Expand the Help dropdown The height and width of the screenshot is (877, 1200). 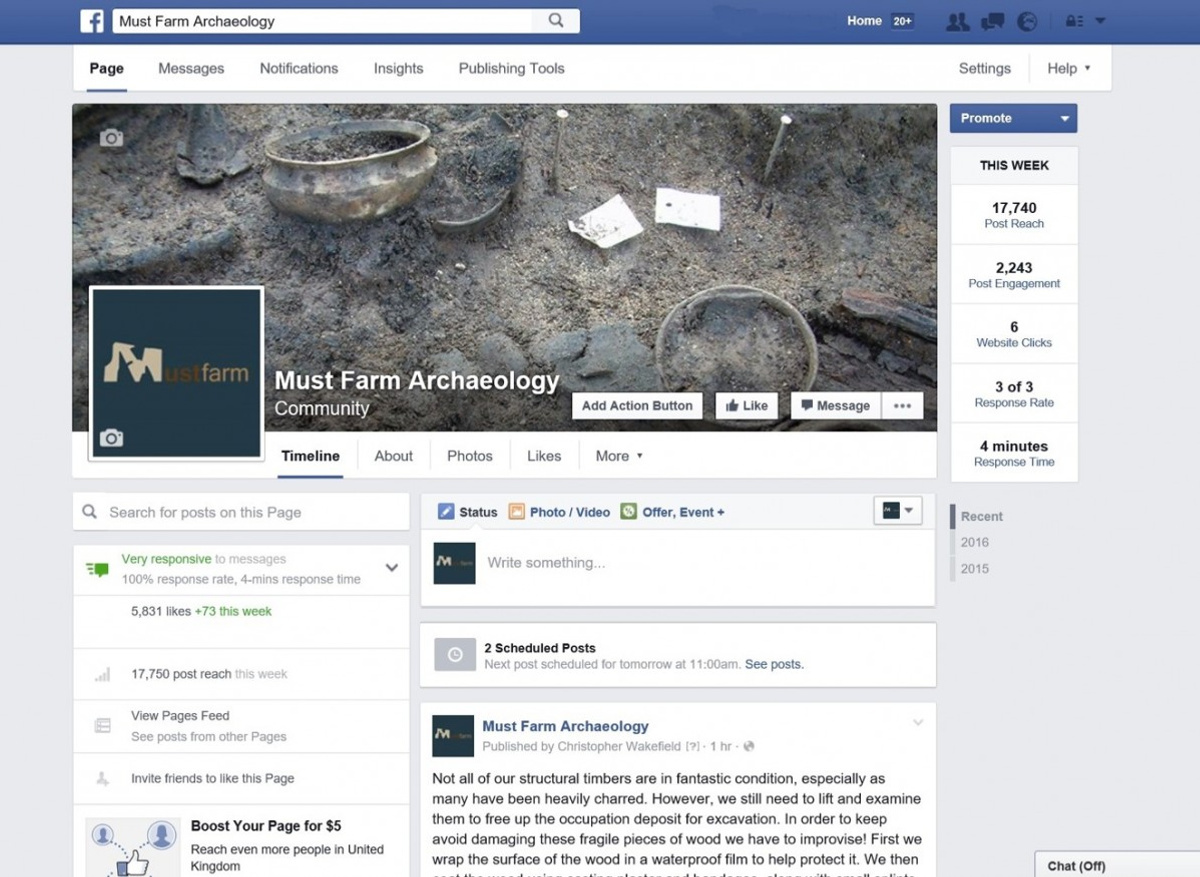point(1069,68)
